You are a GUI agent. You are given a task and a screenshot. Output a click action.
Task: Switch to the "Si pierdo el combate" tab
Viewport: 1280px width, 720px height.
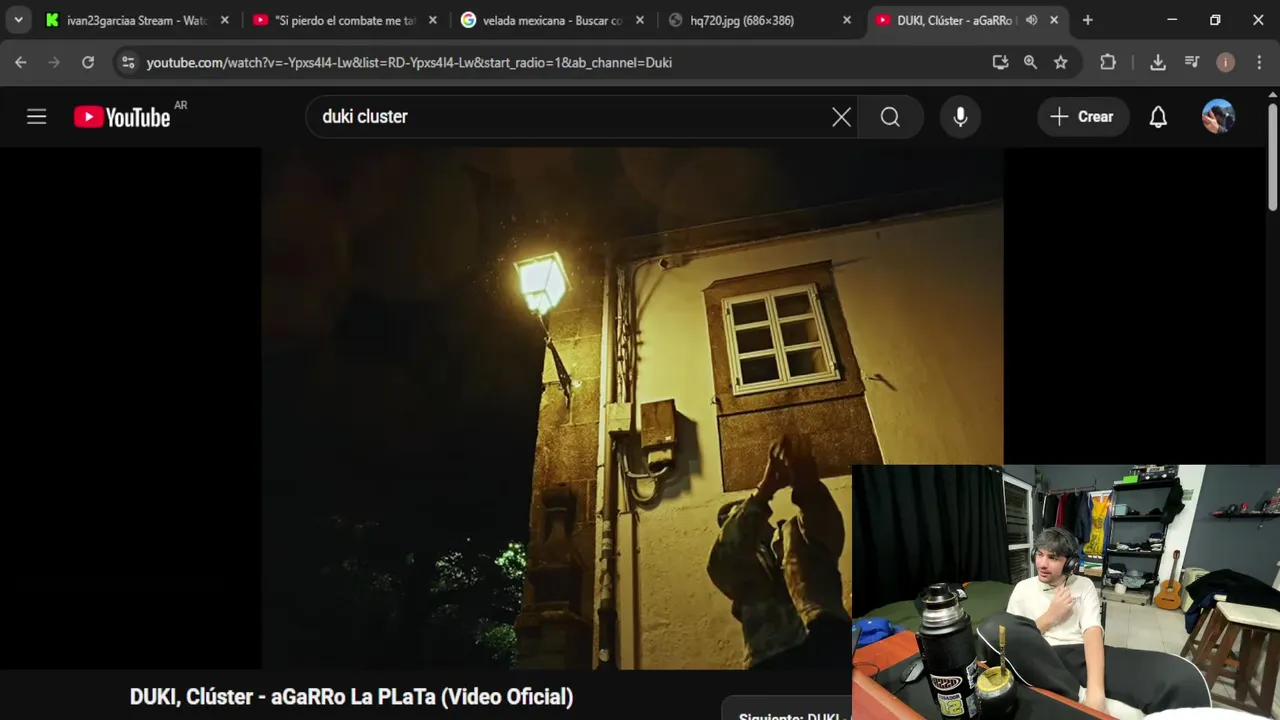pyautogui.click(x=345, y=20)
